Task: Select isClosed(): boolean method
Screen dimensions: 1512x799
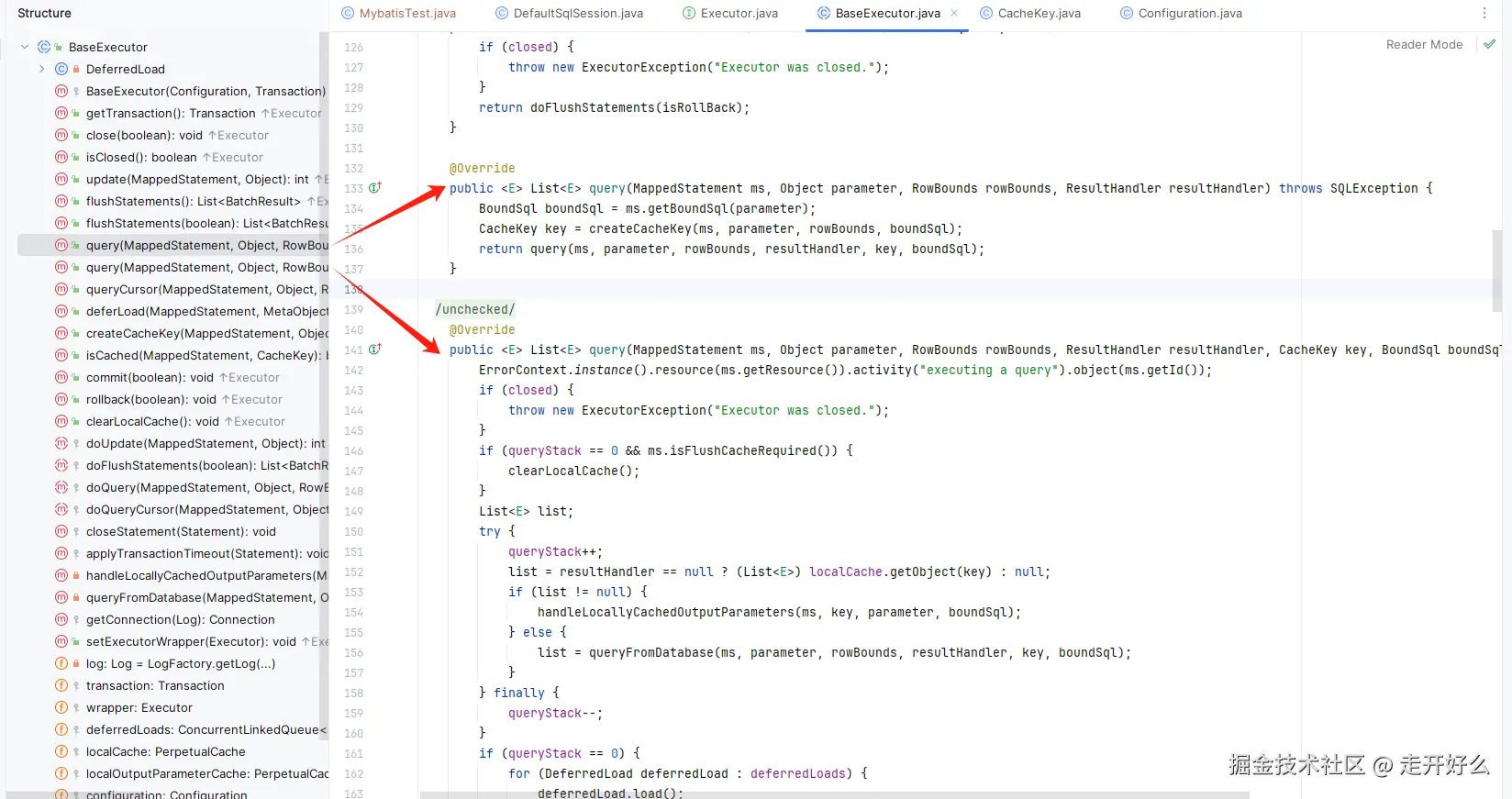Action: point(141,157)
